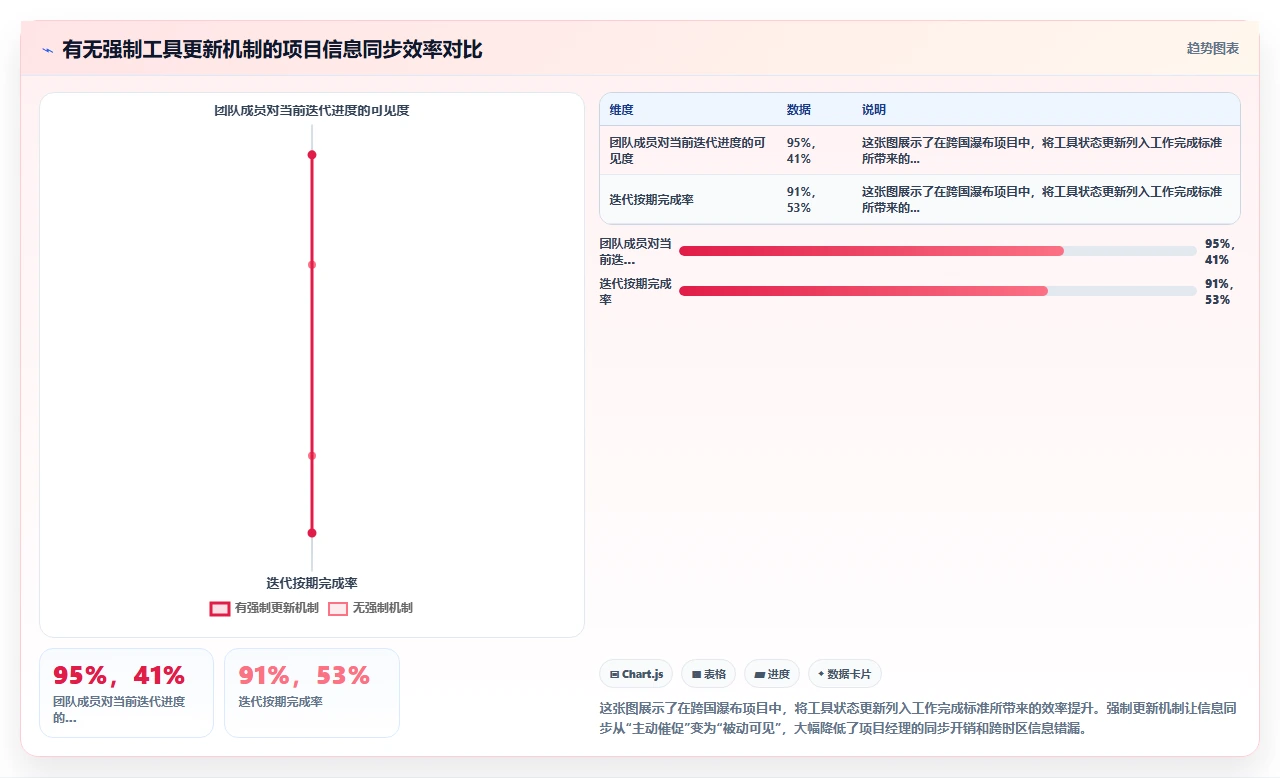The width and height of the screenshot is (1280, 778).
Task: Click the 进度 tag
Action: 772,674
